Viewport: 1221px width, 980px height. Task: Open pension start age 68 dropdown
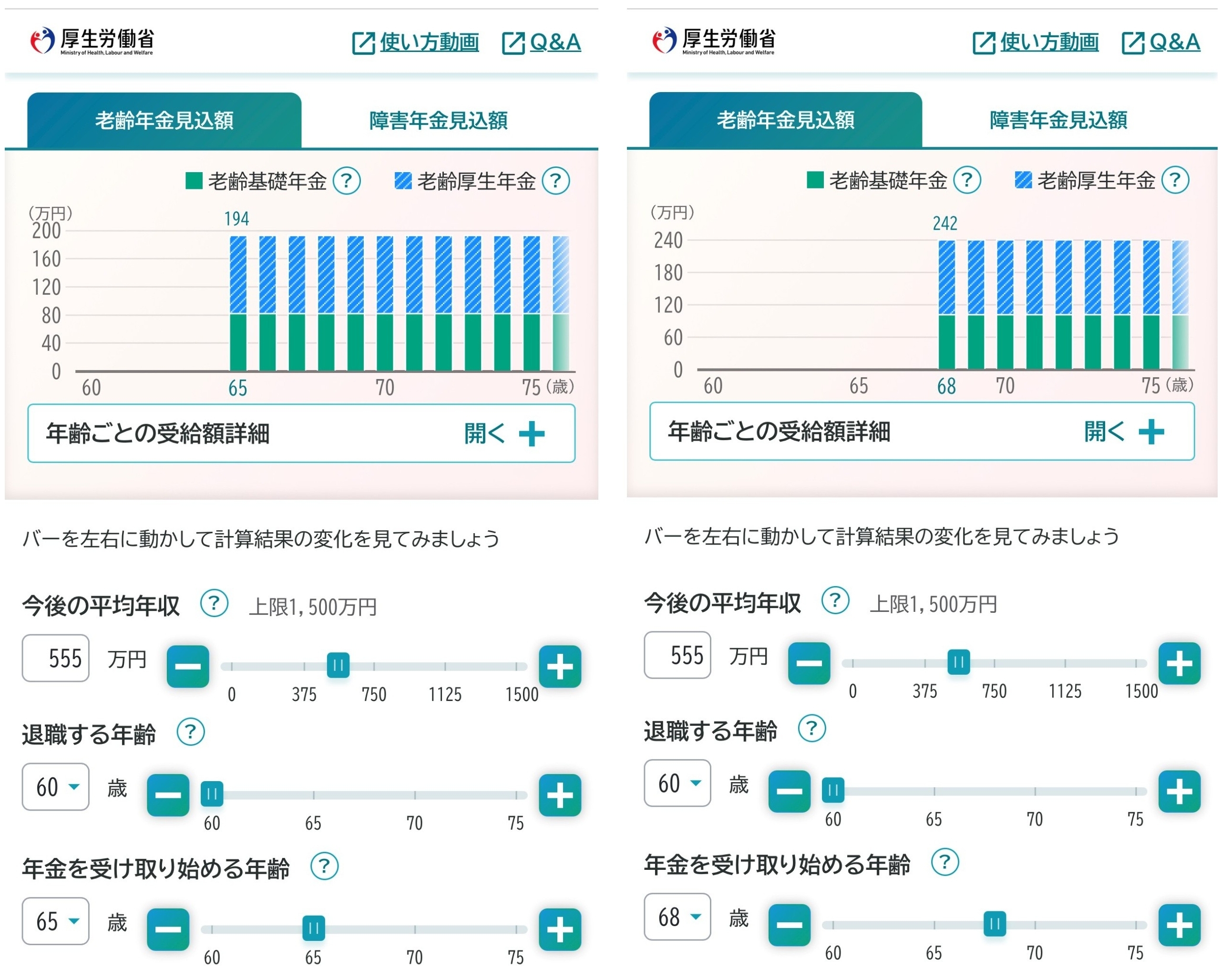coord(677,917)
